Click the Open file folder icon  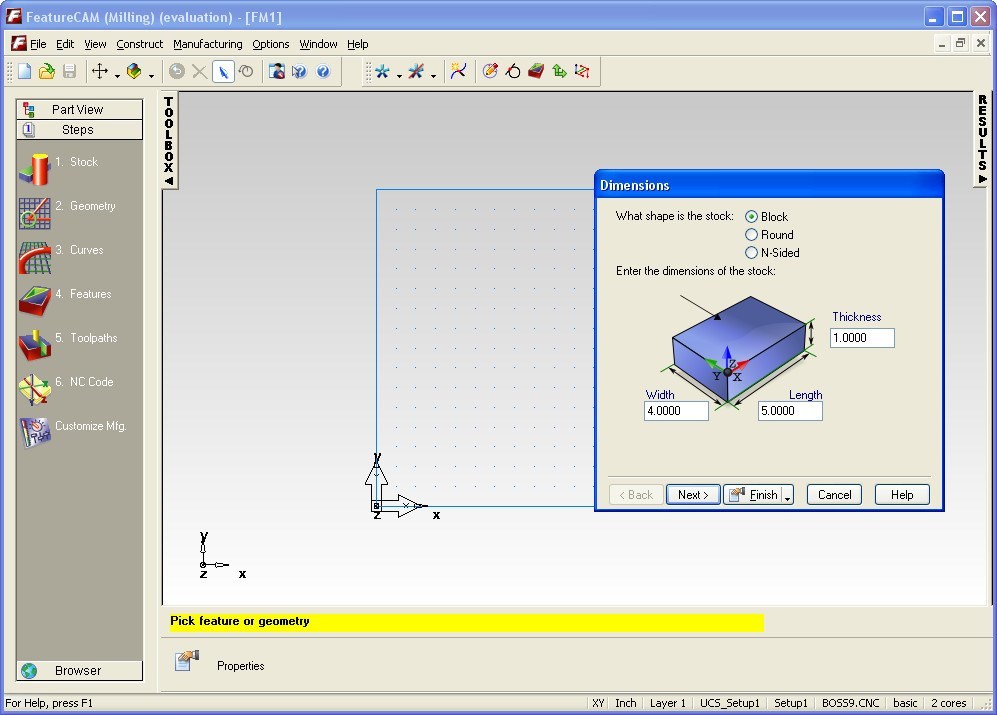click(46, 72)
